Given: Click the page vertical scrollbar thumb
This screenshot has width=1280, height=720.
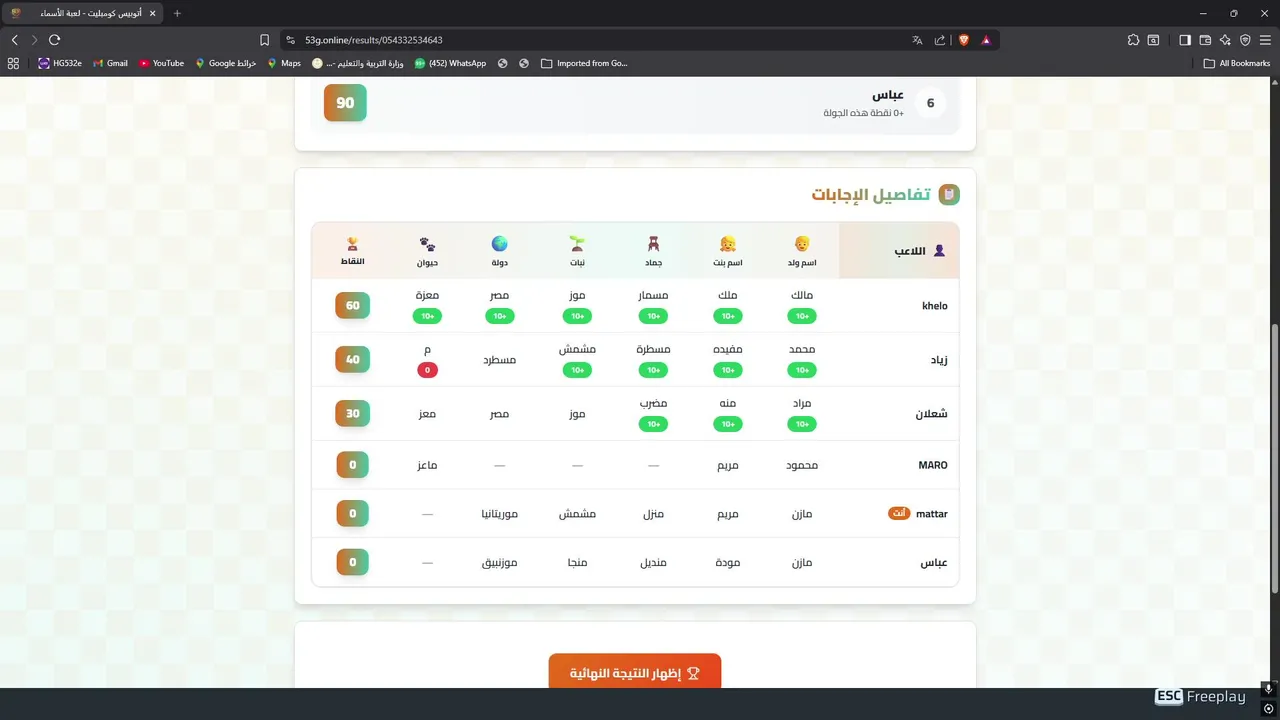Looking at the screenshot, I should coord(1275,458).
